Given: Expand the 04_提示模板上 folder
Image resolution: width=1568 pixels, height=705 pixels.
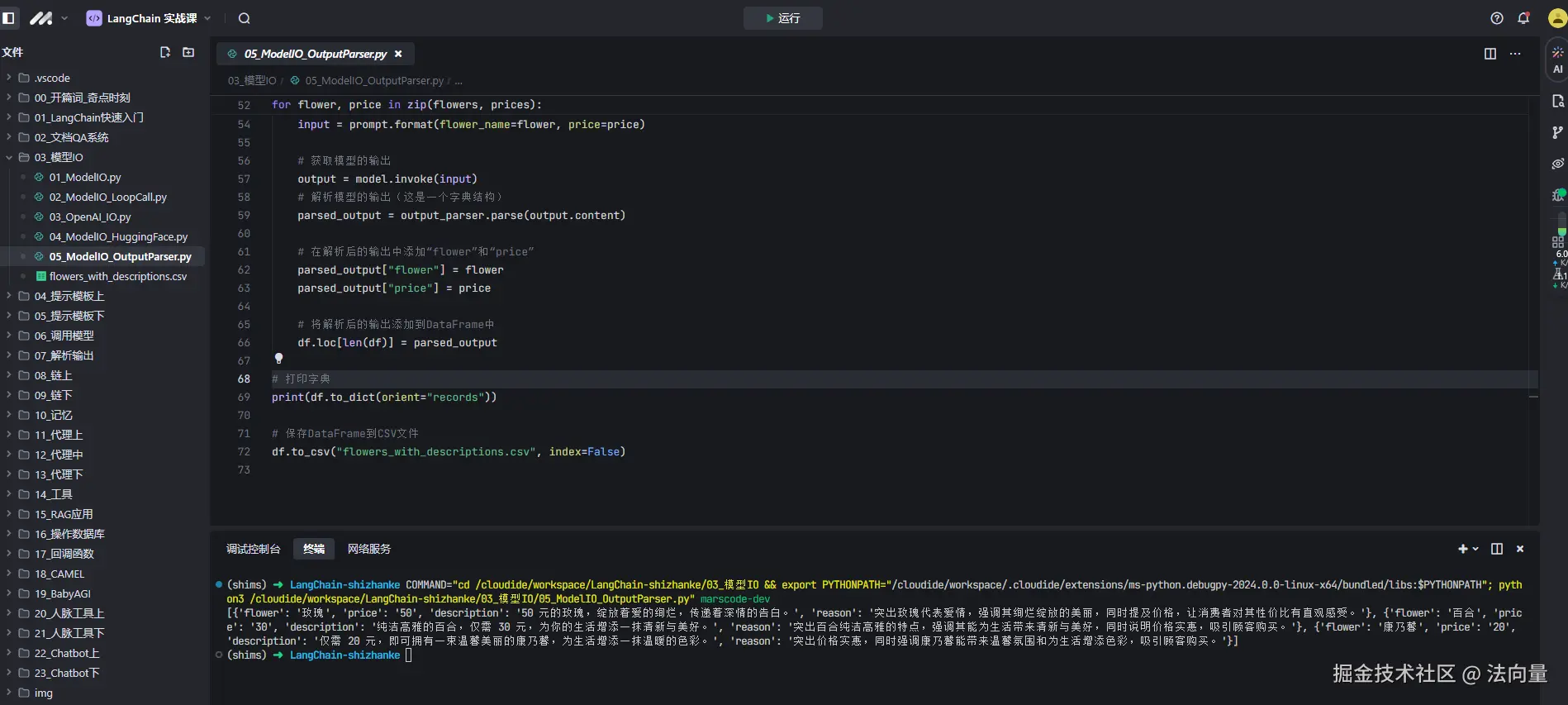Looking at the screenshot, I should click(69, 296).
